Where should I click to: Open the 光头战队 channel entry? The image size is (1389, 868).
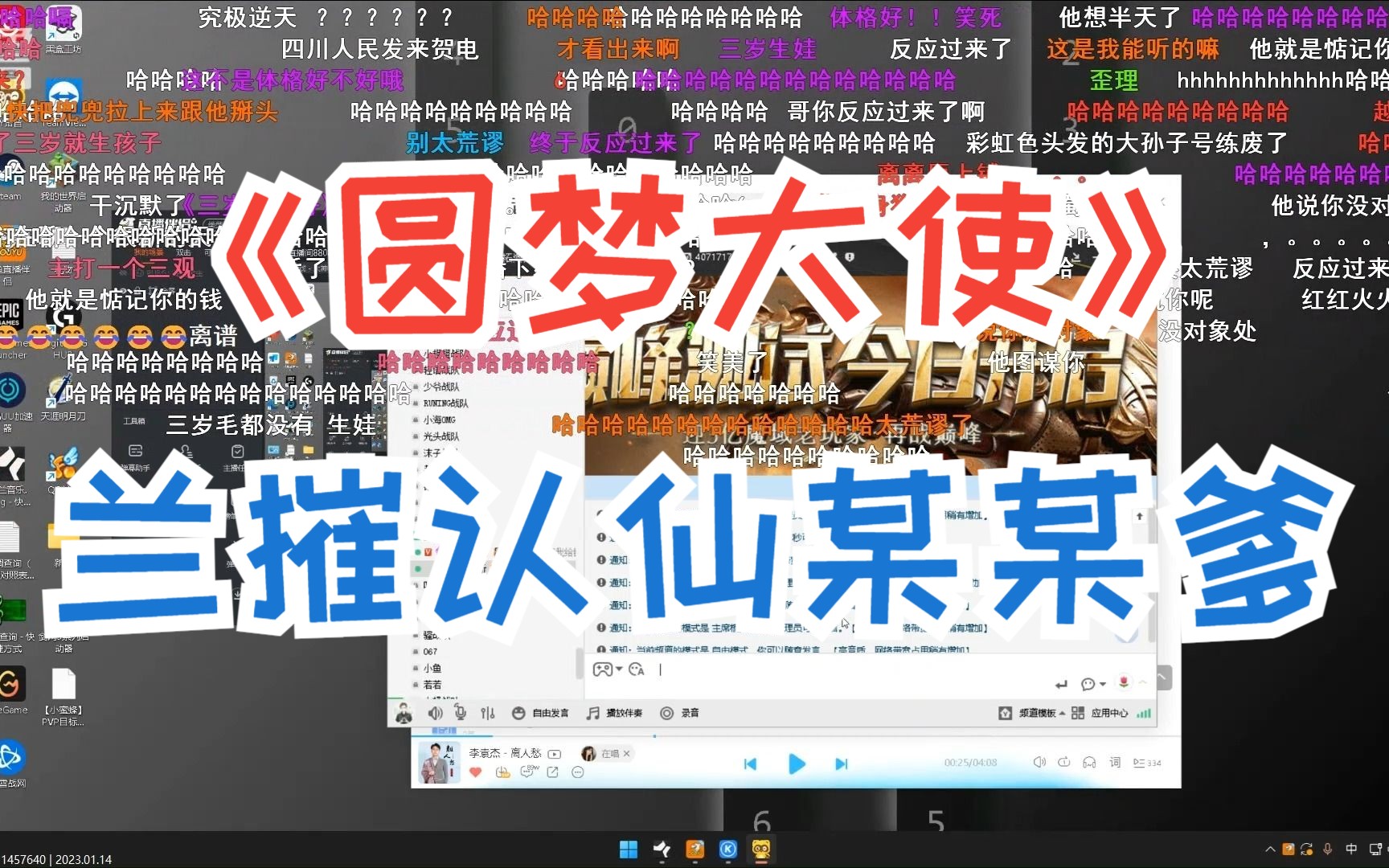[x=441, y=436]
